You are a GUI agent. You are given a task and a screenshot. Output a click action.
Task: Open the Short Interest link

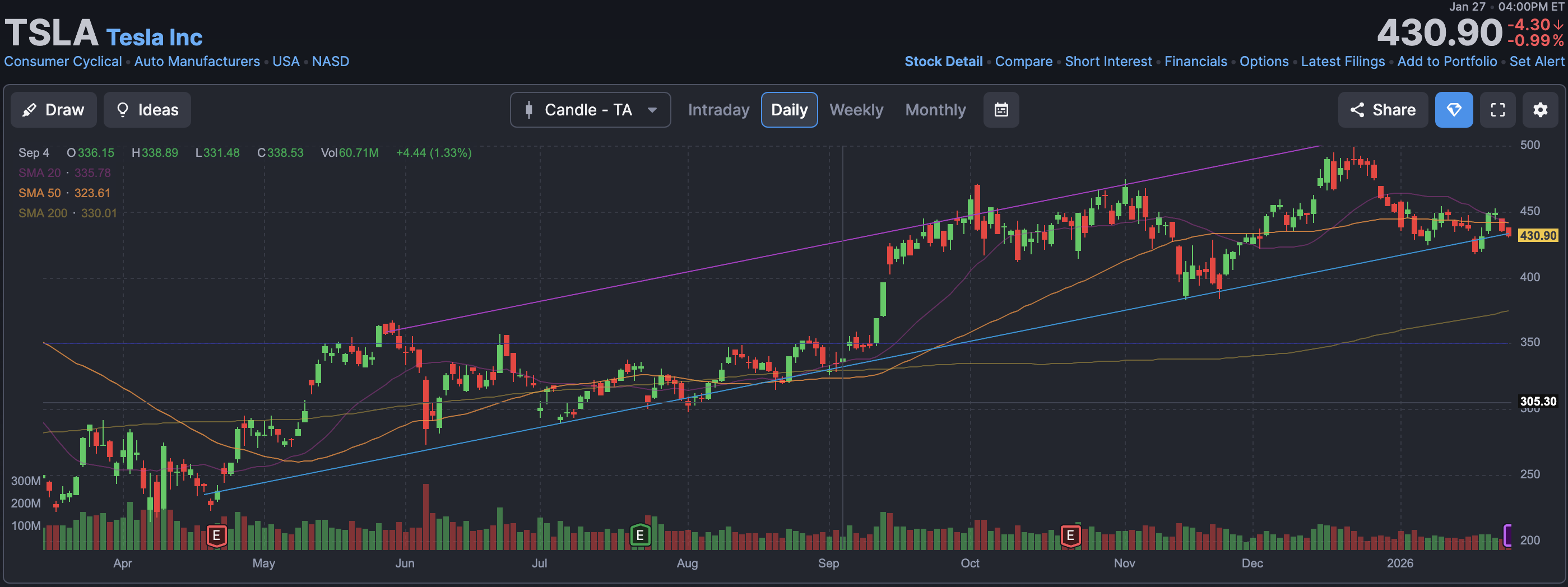[x=1108, y=62]
